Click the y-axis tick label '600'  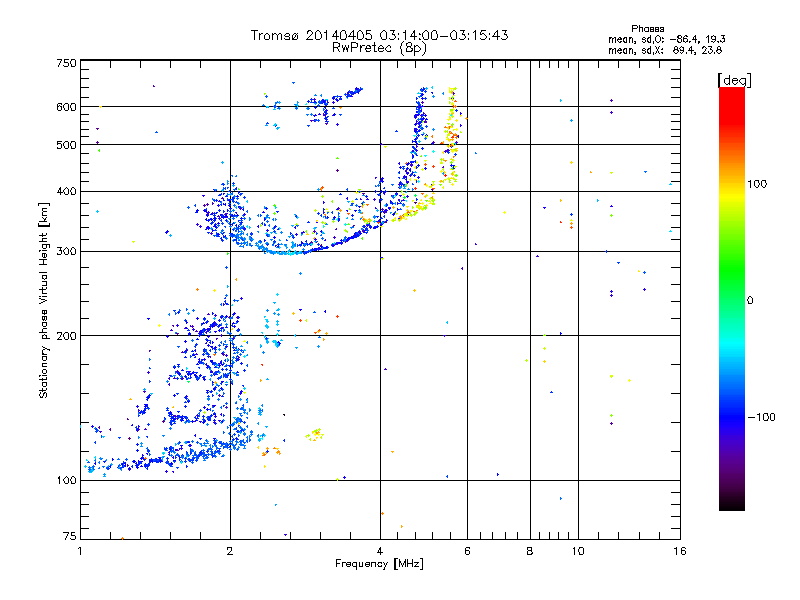click(66, 107)
